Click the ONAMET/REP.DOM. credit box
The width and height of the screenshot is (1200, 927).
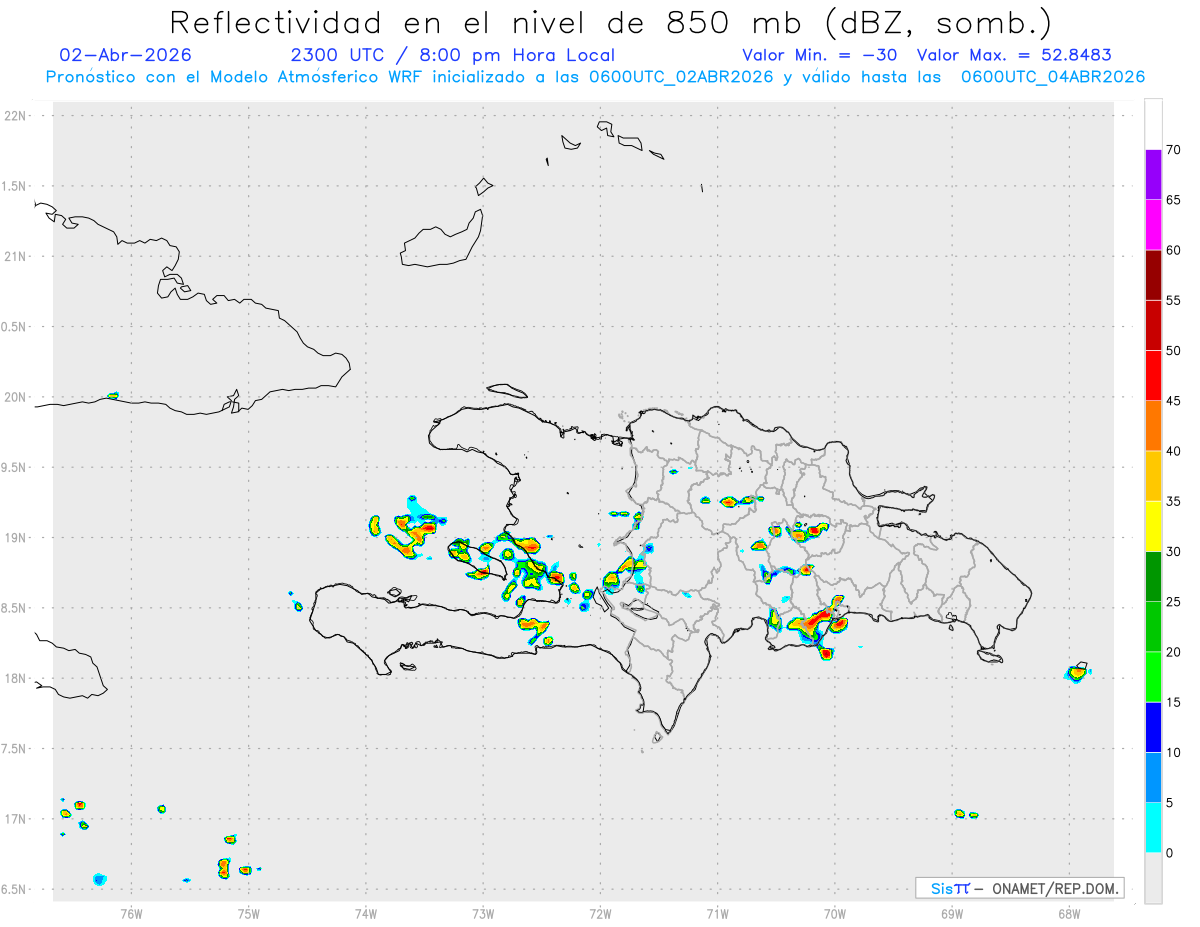click(x=1020, y=888)
